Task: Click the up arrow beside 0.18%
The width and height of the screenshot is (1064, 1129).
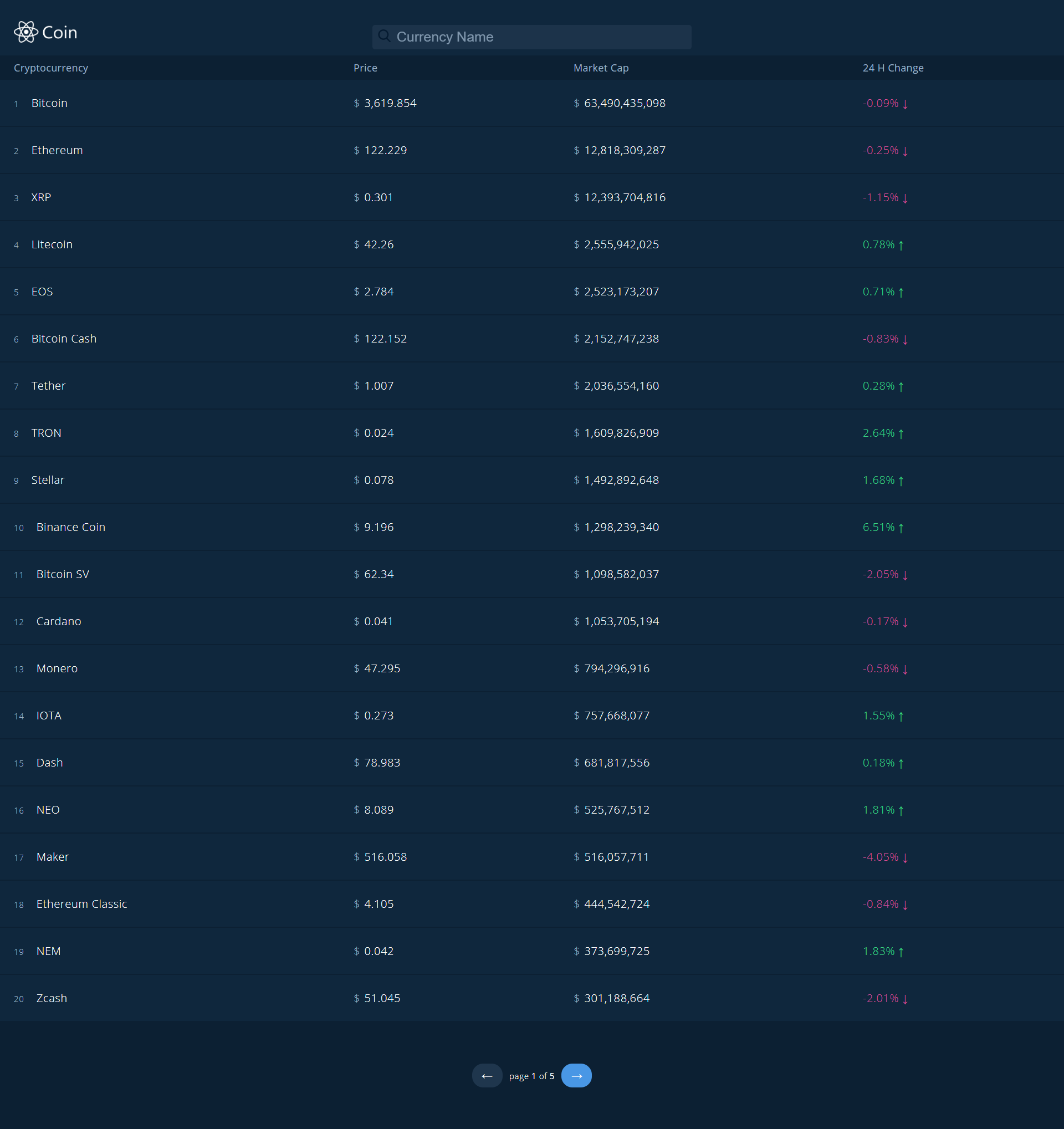Action: tap(901, 764)
